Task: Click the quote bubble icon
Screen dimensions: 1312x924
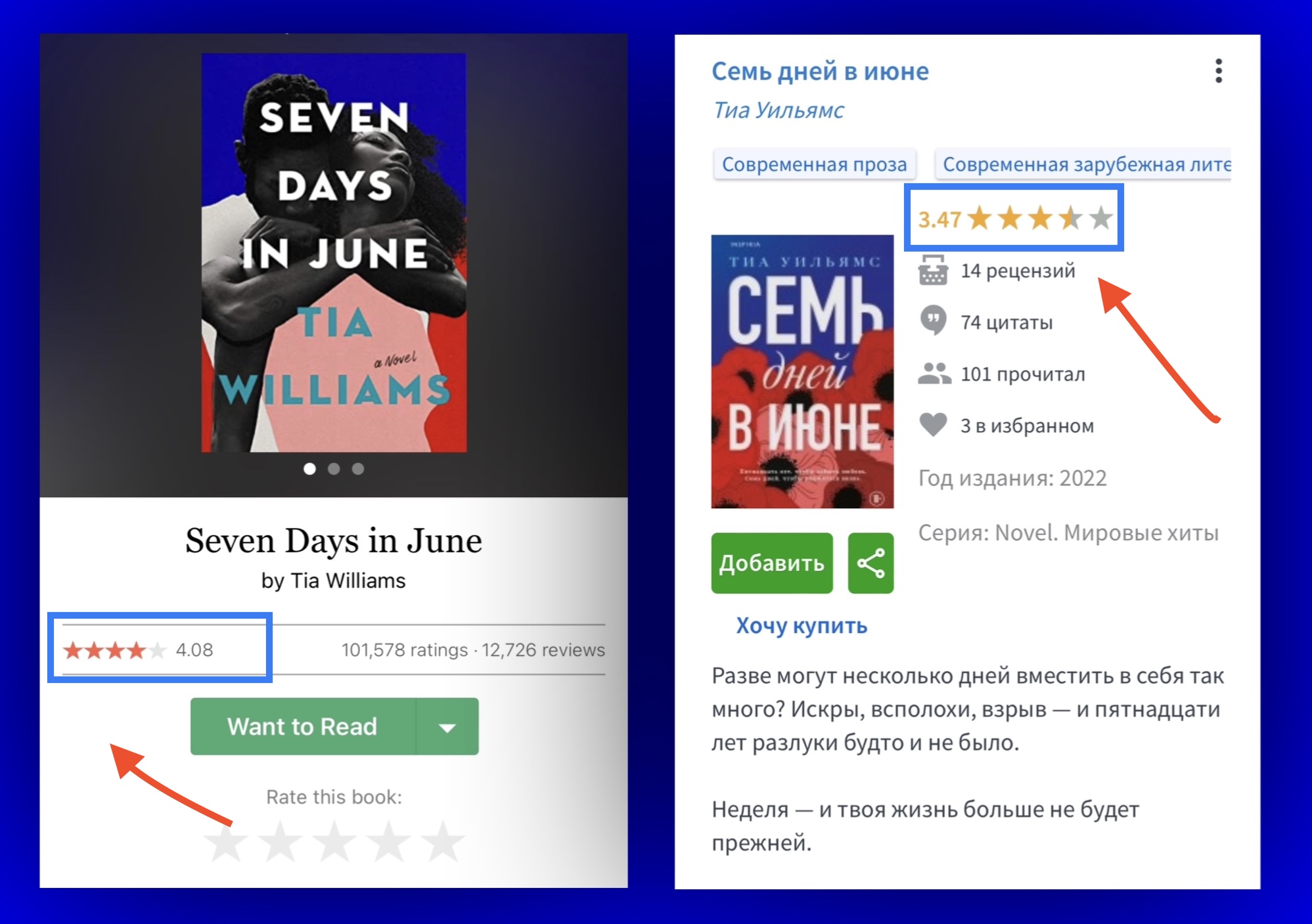Action: tap(932, 321)
